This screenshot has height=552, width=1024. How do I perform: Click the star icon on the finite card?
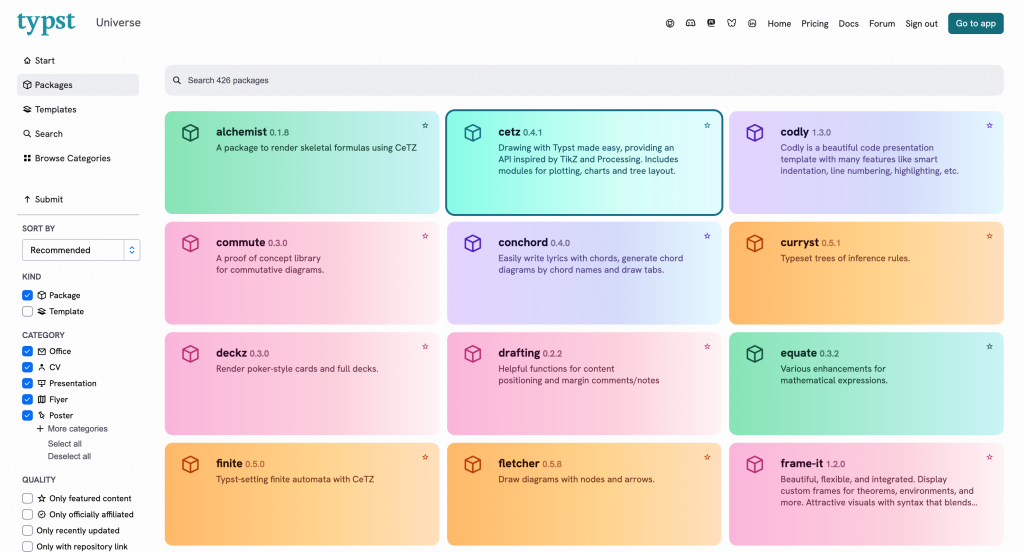coord(425,457)
